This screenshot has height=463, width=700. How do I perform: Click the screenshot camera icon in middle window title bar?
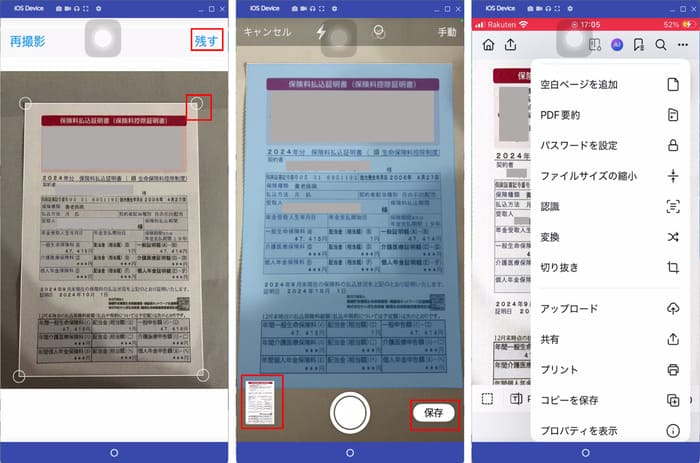click(x=295, y=8)
